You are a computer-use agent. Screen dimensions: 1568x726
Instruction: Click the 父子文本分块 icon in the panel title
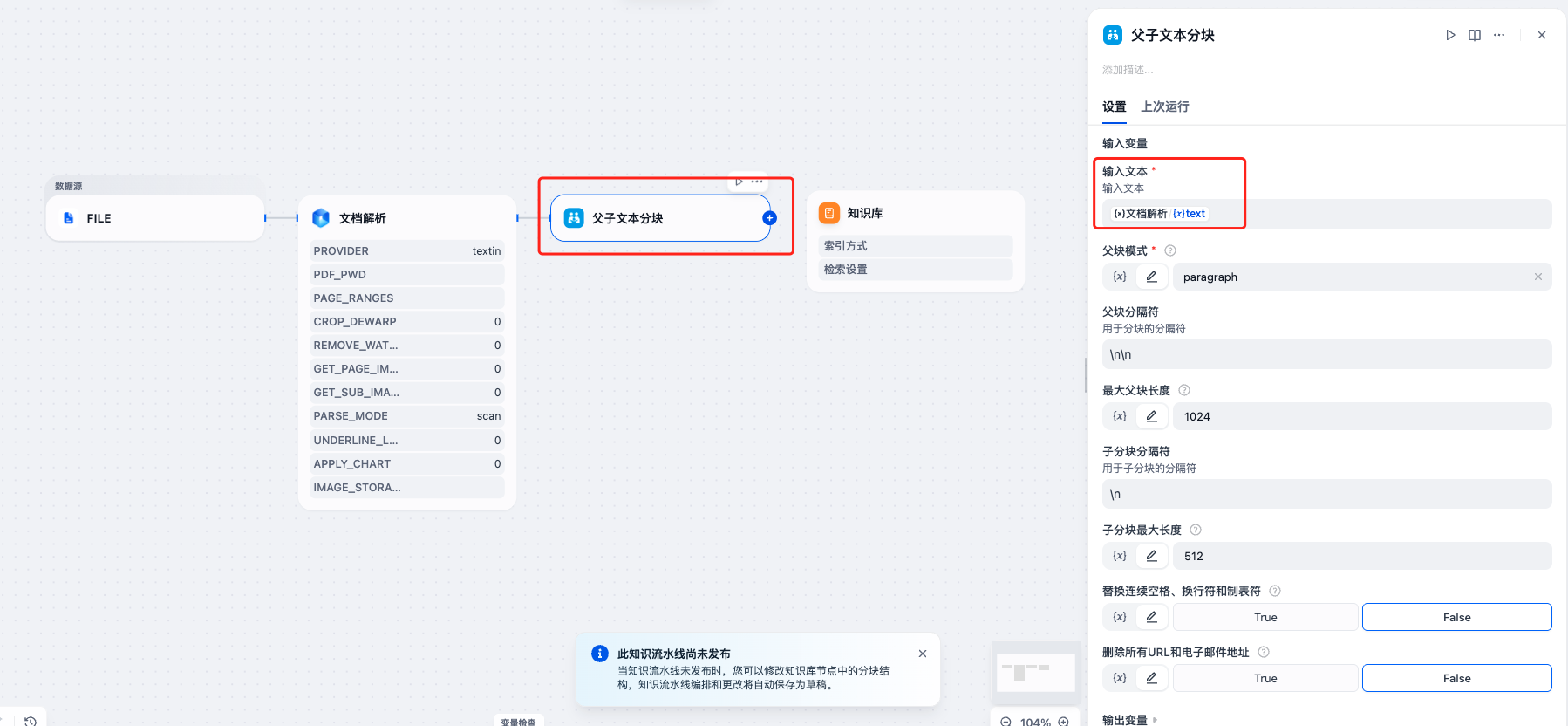(1113, 35)
